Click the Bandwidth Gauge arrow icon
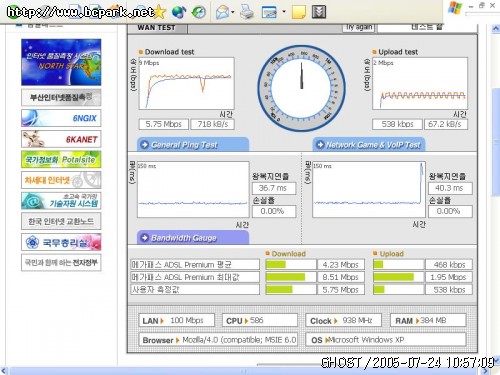This screenshot has width=500, height=375. (145, 238)
